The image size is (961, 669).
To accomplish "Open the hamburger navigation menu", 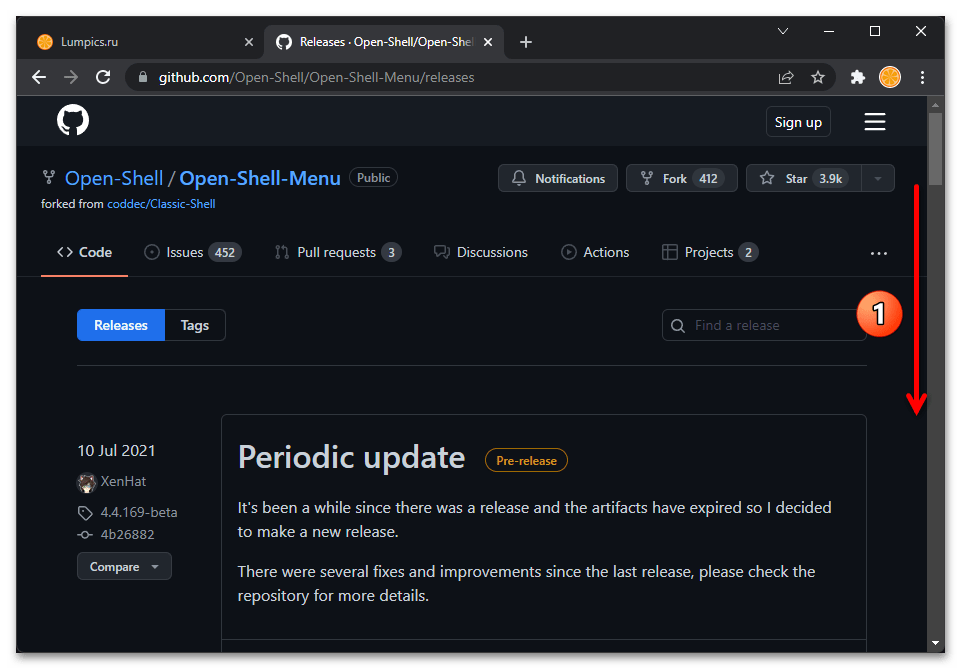I will 875,122.
